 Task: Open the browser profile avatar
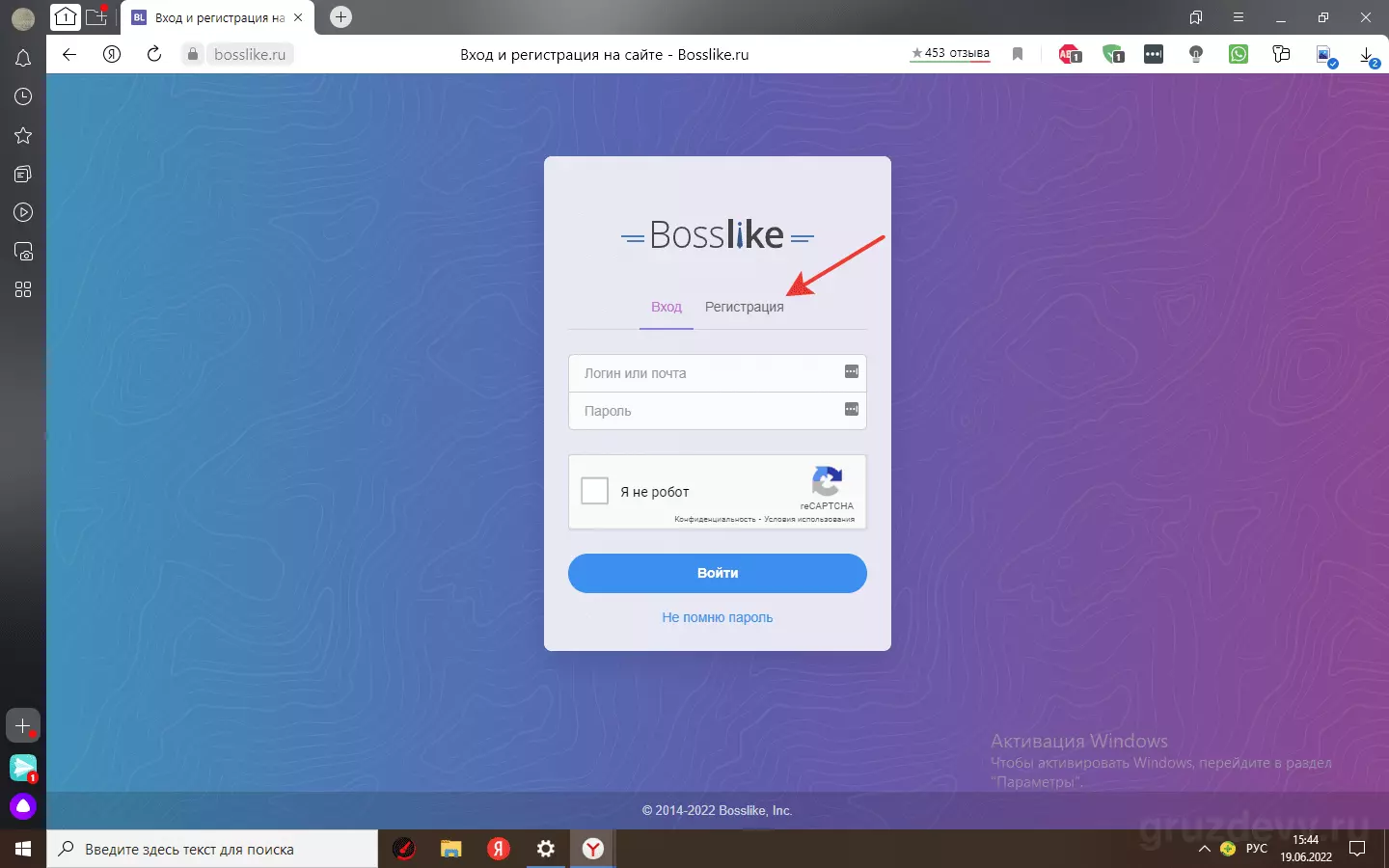click(23, 17)
